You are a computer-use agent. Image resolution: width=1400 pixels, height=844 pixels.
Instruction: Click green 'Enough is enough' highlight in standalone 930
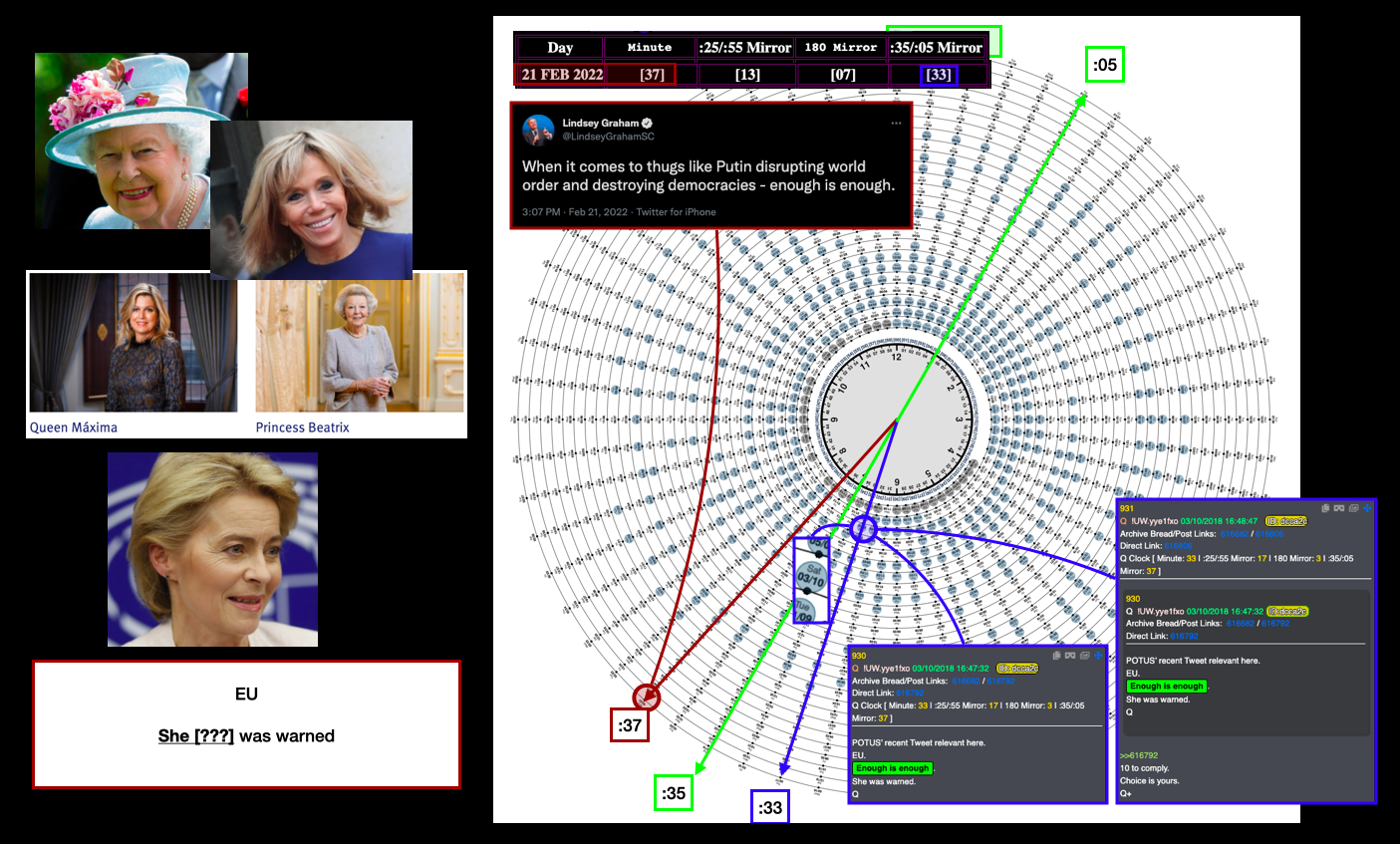pos(892,768)
